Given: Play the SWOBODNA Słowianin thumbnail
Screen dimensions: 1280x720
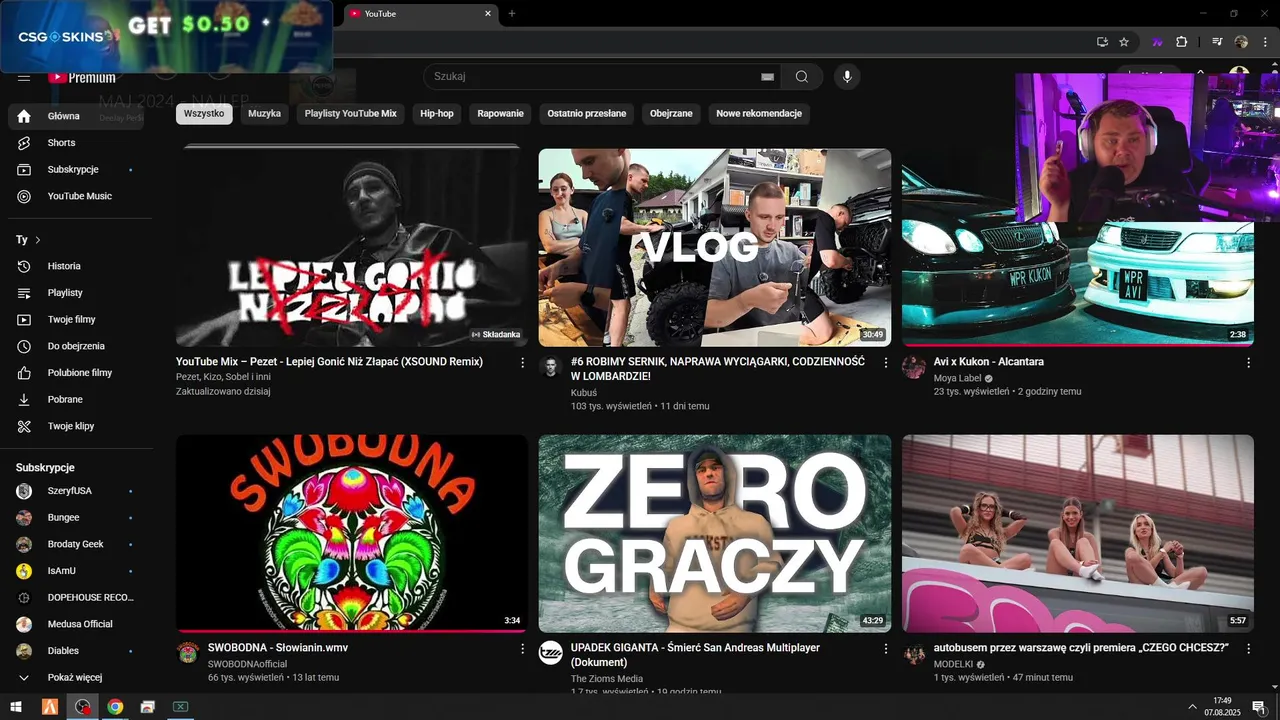Looking at the screenshot, I should (352, 533).
